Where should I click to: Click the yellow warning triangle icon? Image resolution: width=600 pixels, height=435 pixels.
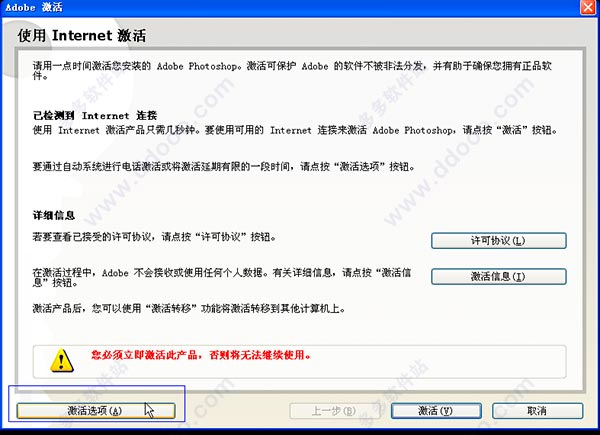[62, 360]
